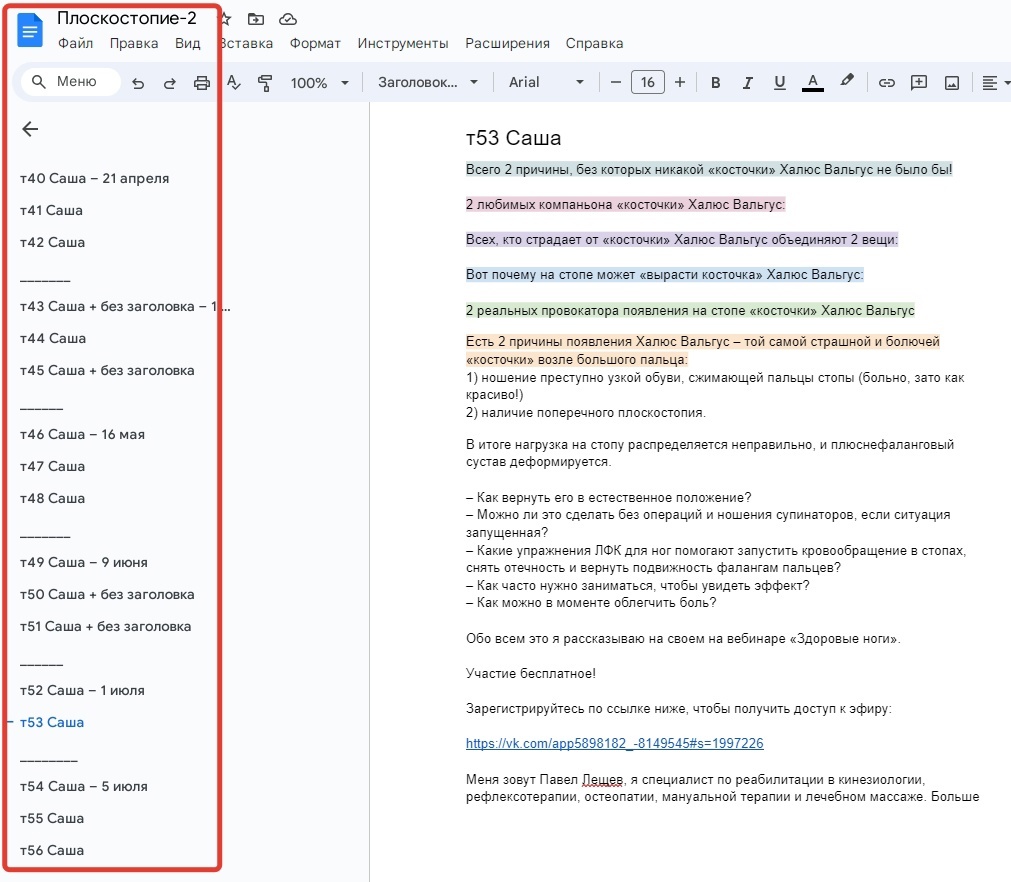Jump to outline item т54 Саша – 5 июля
The image size is (1011, 882).
(x=84, y=787)
